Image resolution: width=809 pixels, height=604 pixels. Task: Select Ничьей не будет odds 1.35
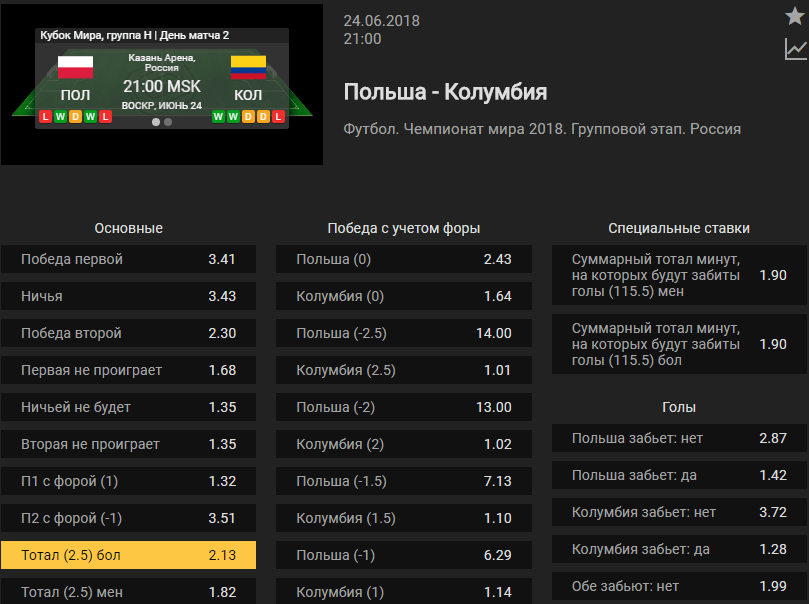point(128,407)
